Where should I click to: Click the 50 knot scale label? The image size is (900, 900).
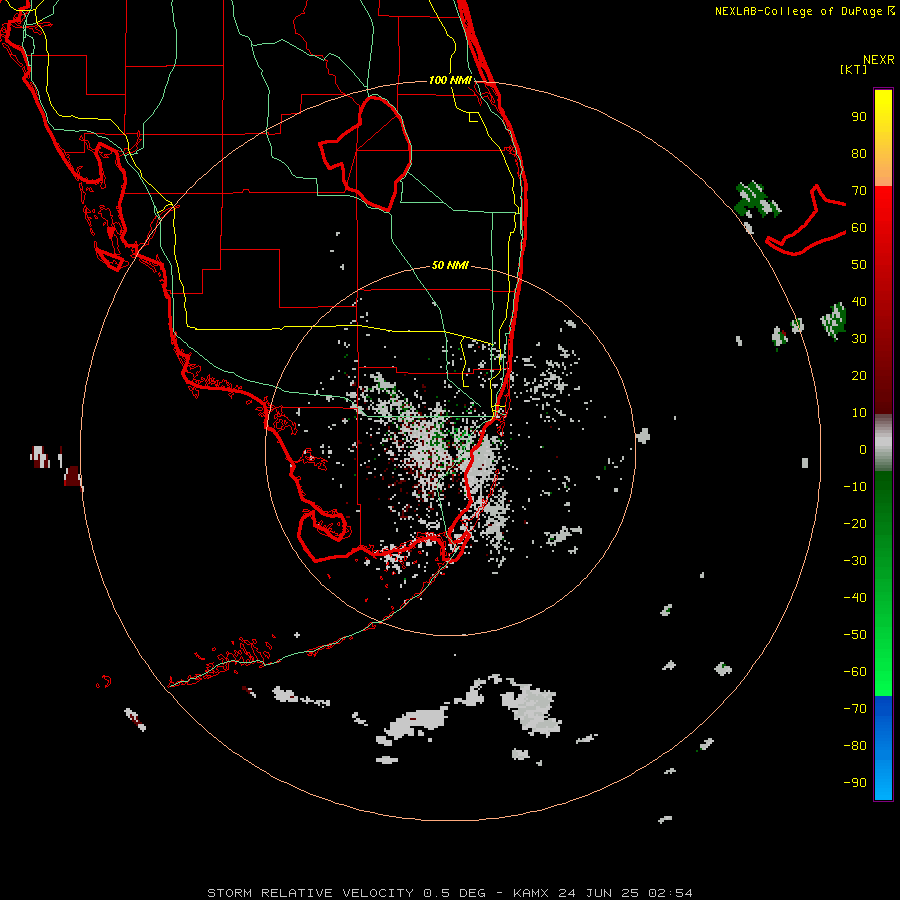point(859,265)
